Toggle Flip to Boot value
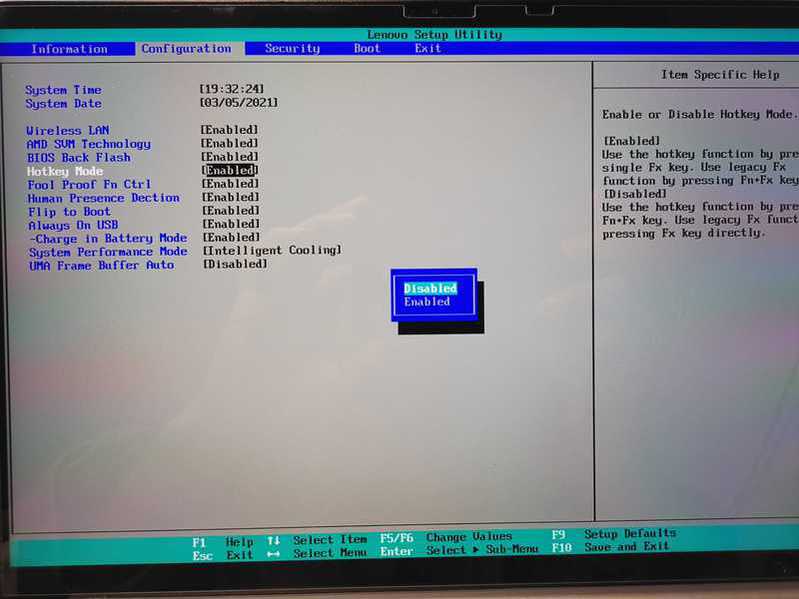Viewport: 799px width, 599px height. 230,210
